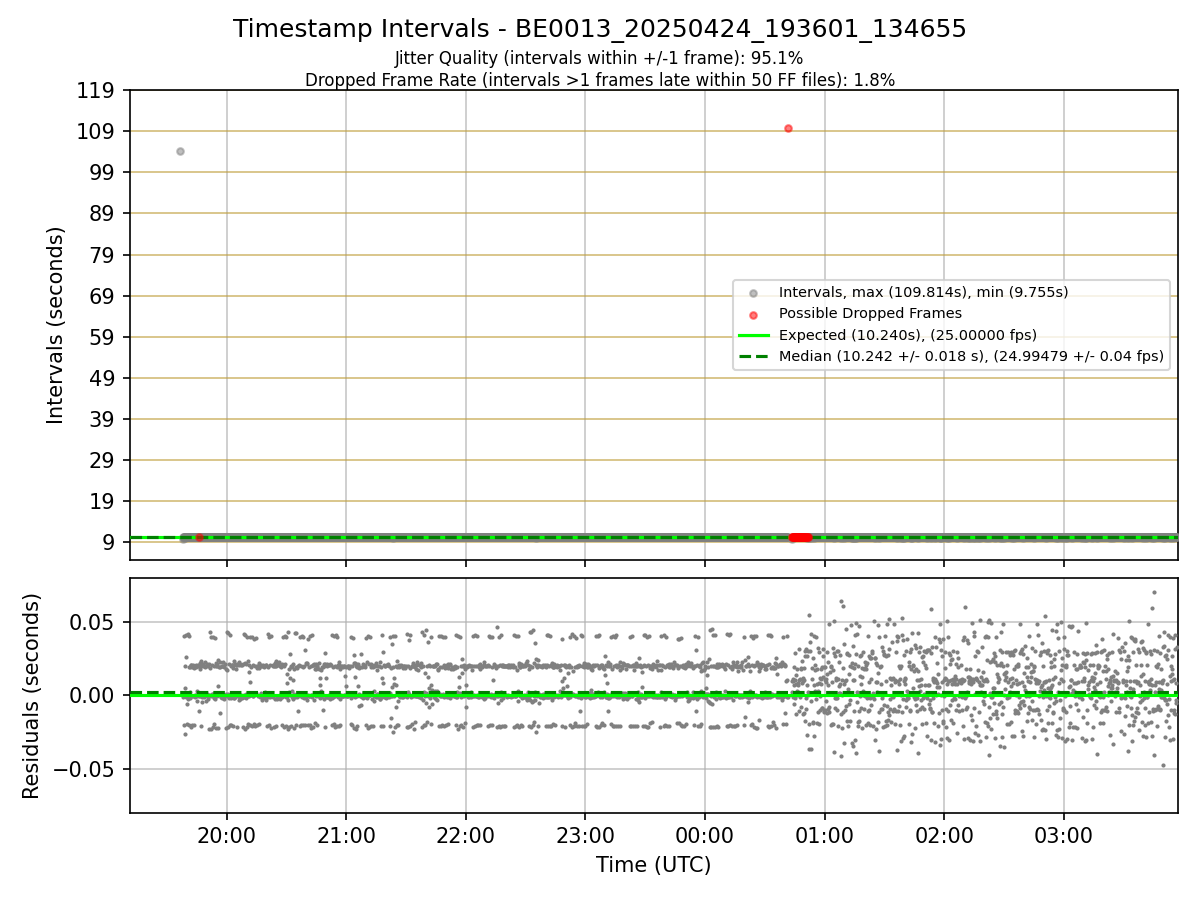Click the '20:00' x-axis tick label
Screen dimensions: 1200x900
(x=226, y=836)
